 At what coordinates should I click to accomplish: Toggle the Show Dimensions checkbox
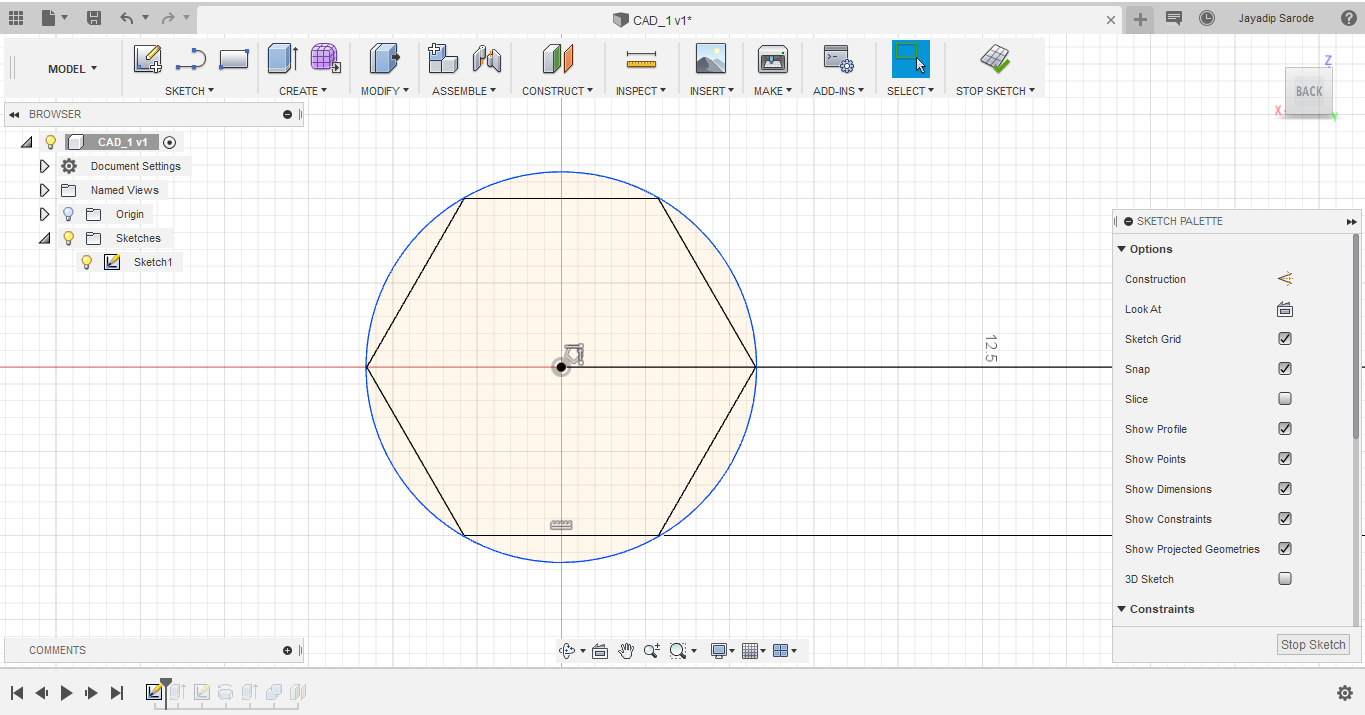[1285, 489]
